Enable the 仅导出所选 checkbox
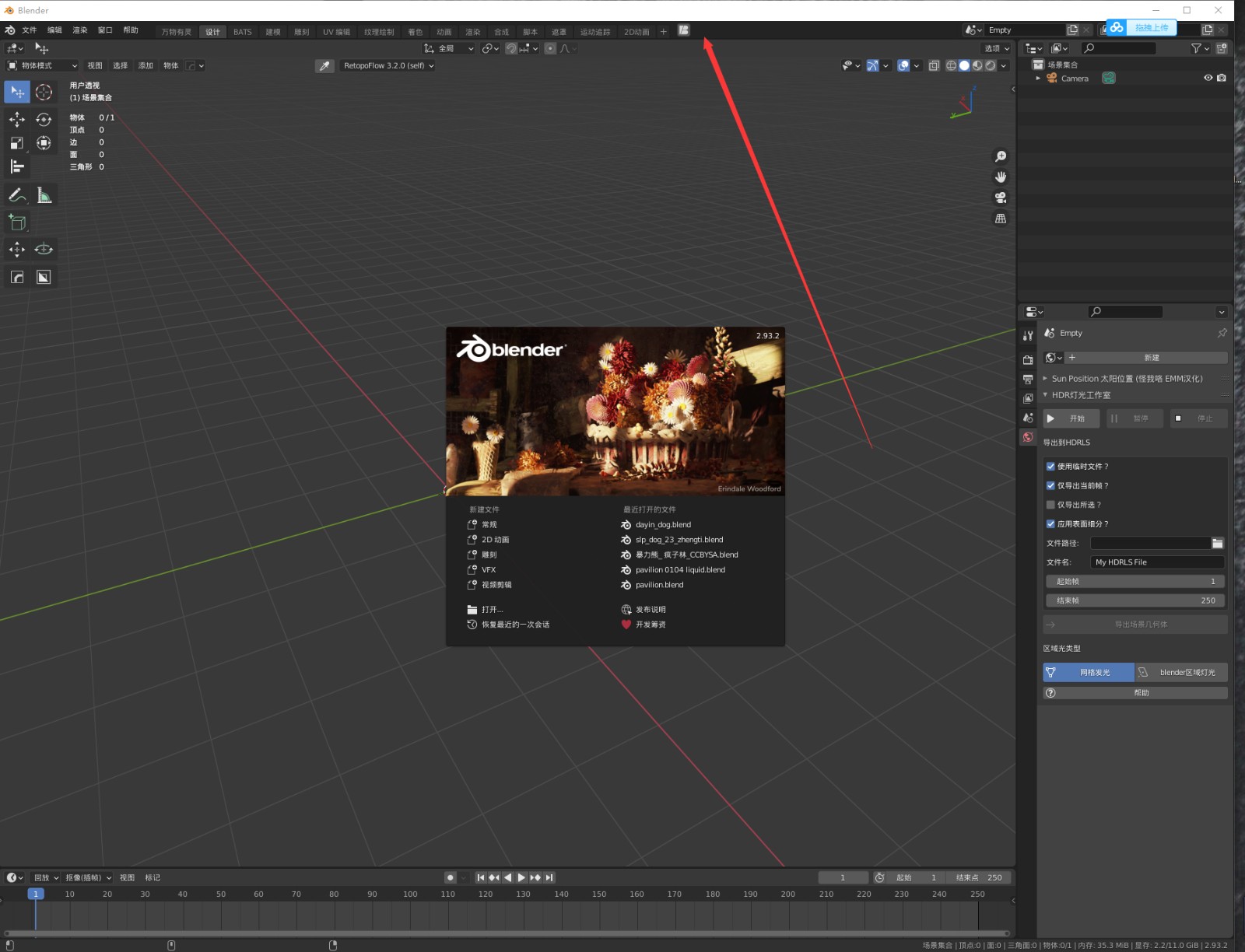Viewport: 1245px width, 952px height. (1050, 505)
